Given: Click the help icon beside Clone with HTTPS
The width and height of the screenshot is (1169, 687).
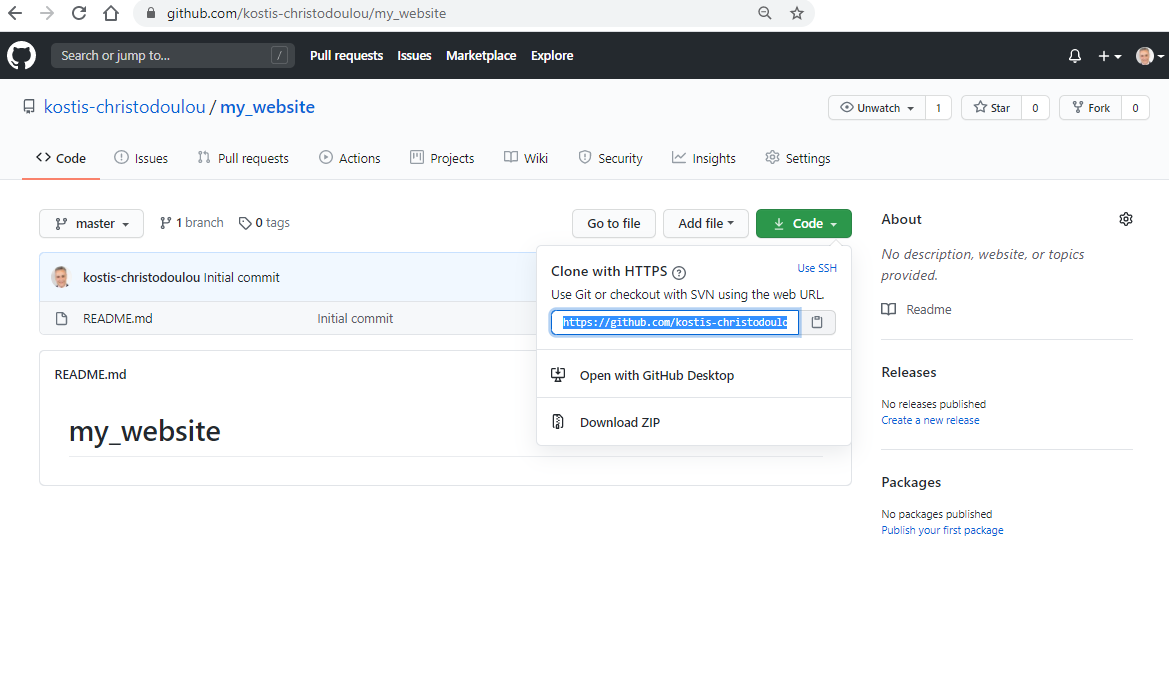Looking at the screenshot, I should click(679, 272).
